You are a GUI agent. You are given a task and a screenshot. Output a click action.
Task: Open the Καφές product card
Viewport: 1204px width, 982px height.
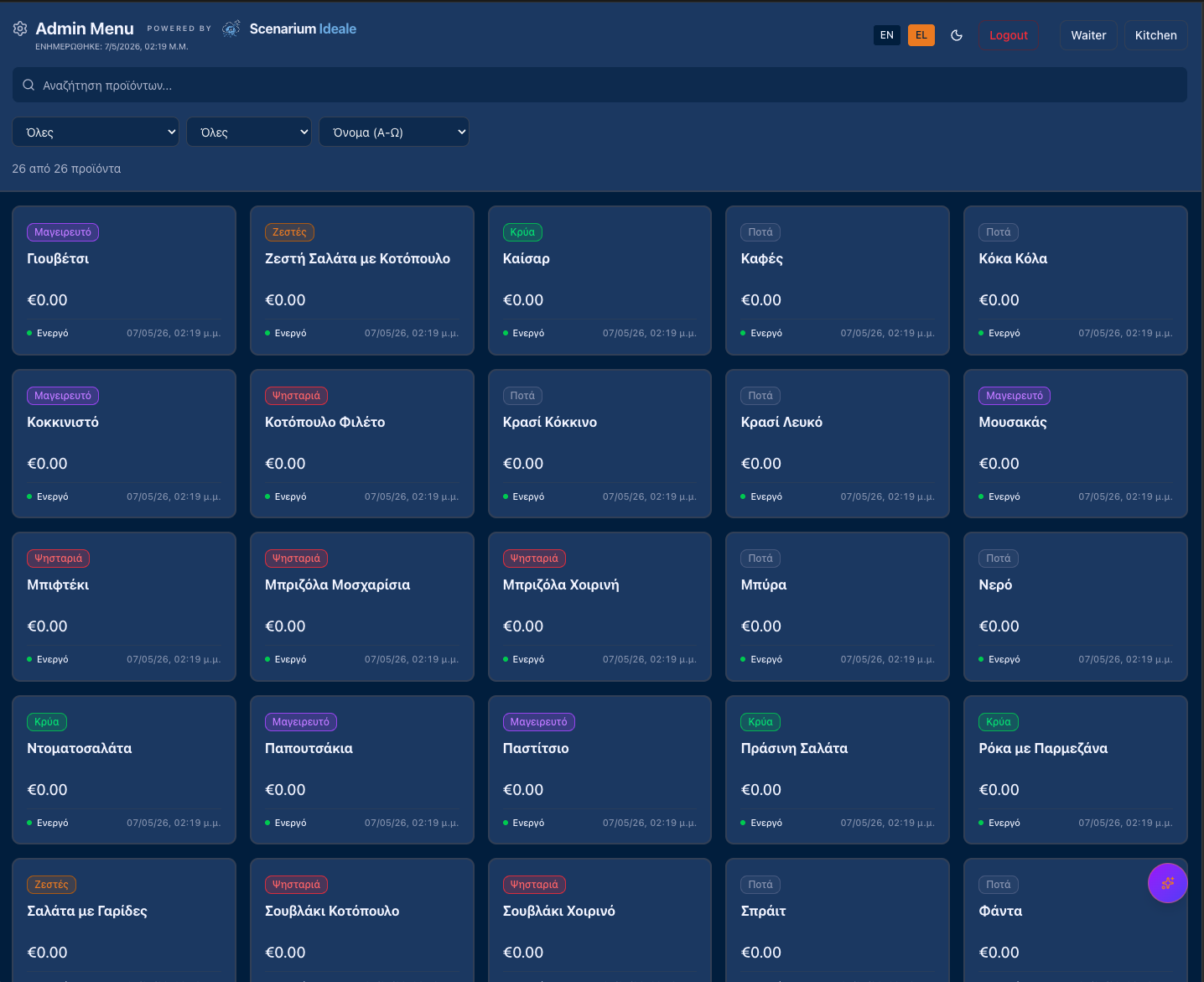(x=838, y=280)
